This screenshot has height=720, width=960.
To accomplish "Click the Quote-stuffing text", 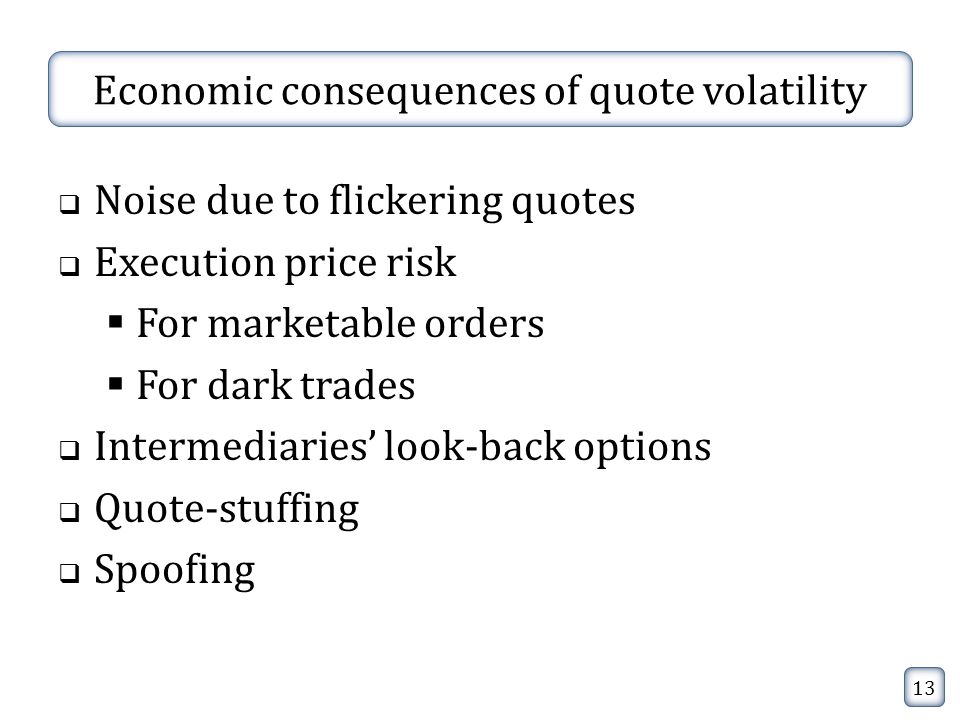I will tap(227, 509).
